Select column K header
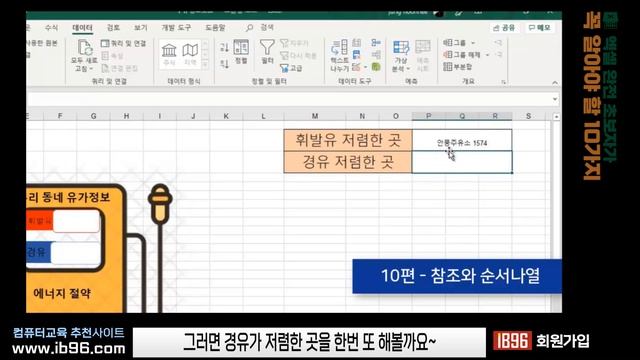Image resolution: width=640 pixels, height=360 pixels. click(x=226, y=116)
